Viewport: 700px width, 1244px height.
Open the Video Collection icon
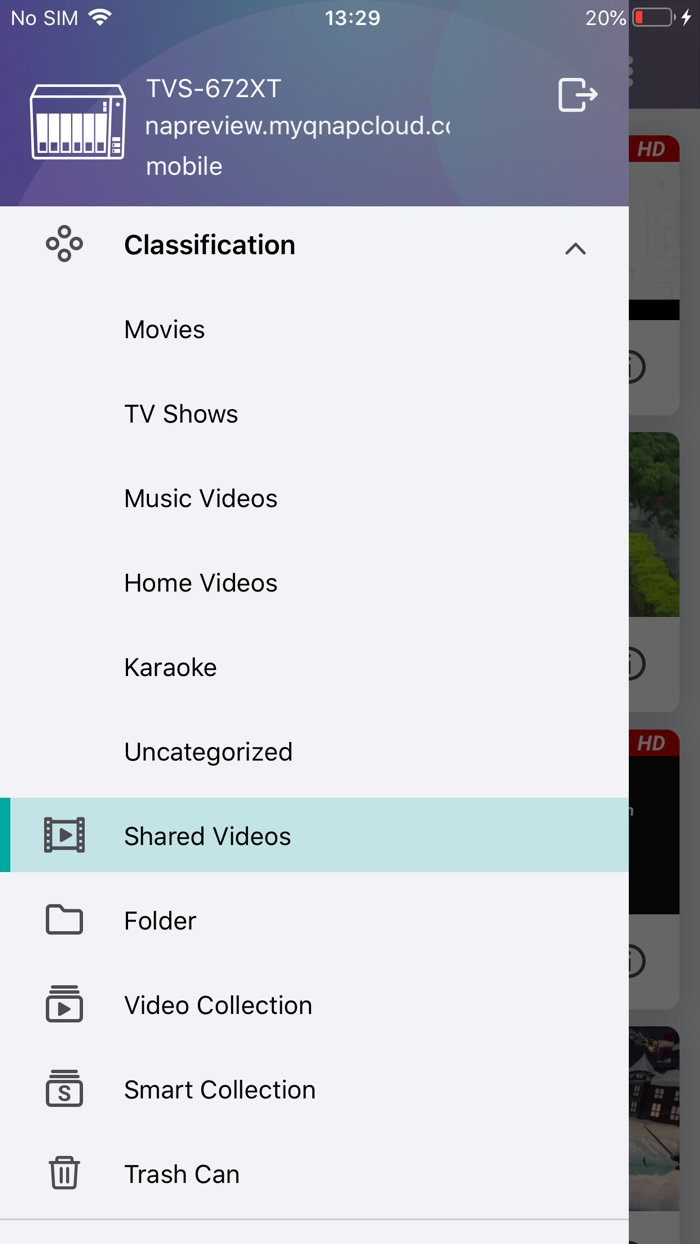63,1005
